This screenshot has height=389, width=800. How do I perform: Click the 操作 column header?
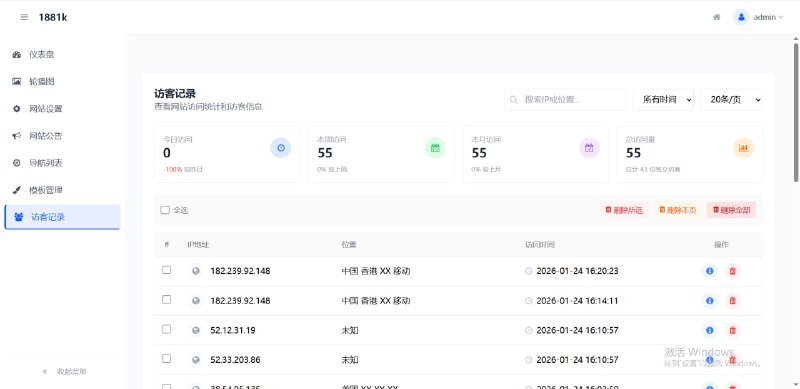(x=721, y=245)
